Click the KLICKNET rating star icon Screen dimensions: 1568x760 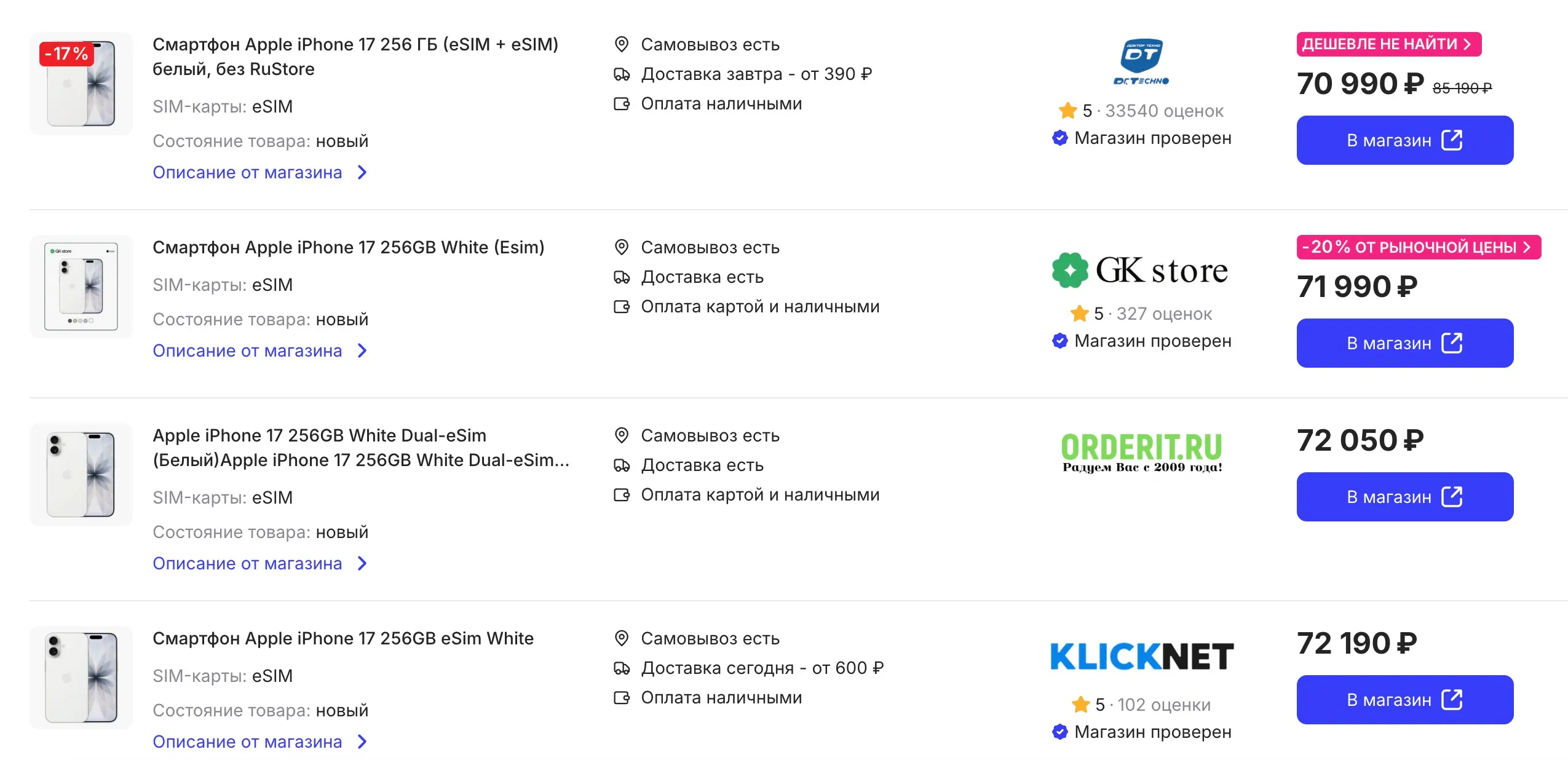pos(1080,705)
